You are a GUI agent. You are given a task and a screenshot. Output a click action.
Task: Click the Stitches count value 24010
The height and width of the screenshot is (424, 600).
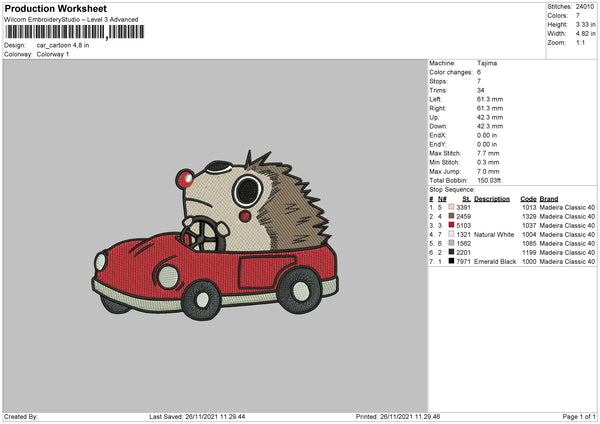(x=586, y=8)
